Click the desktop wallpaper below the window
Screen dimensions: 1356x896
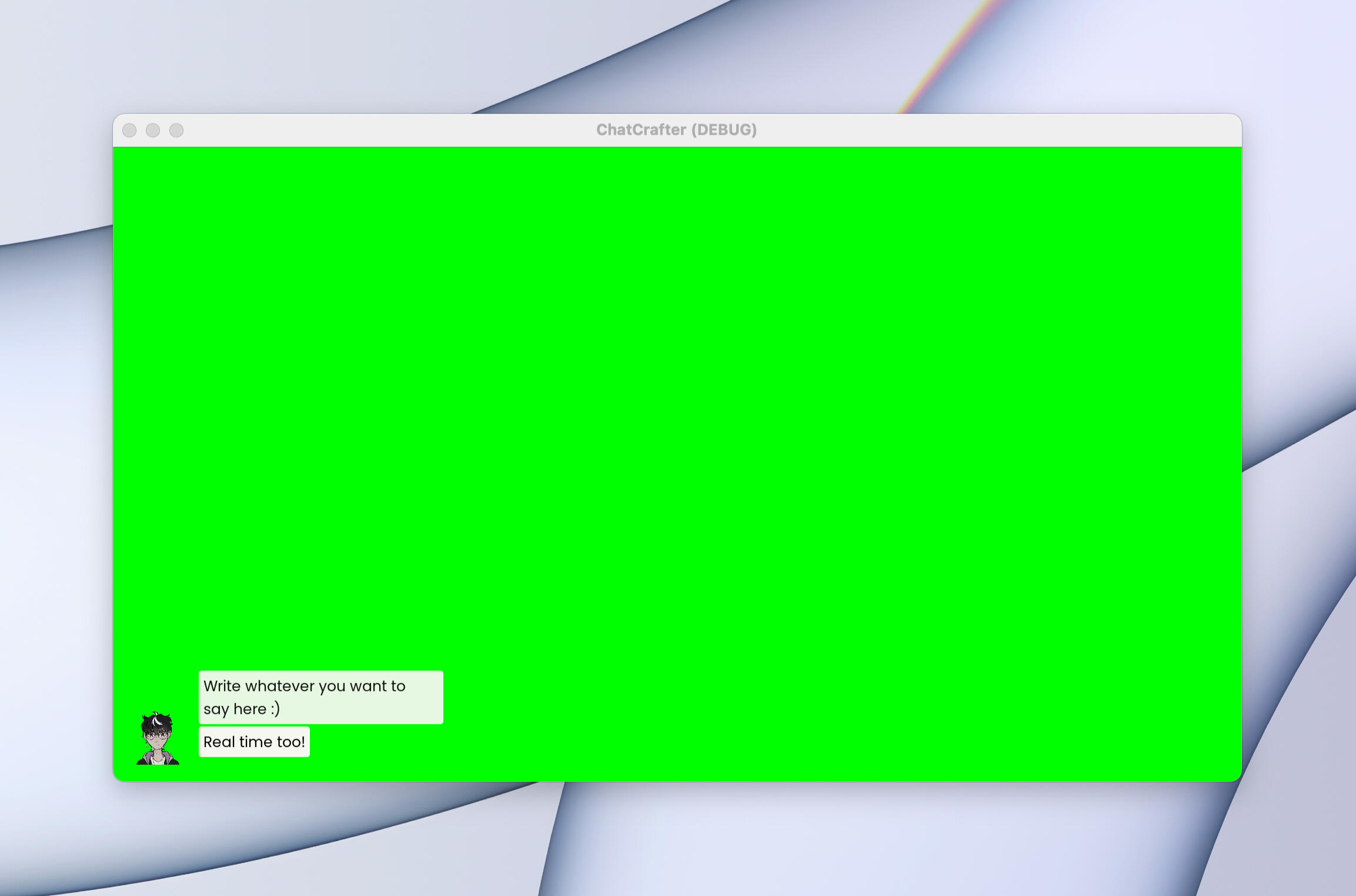[676, 841]
